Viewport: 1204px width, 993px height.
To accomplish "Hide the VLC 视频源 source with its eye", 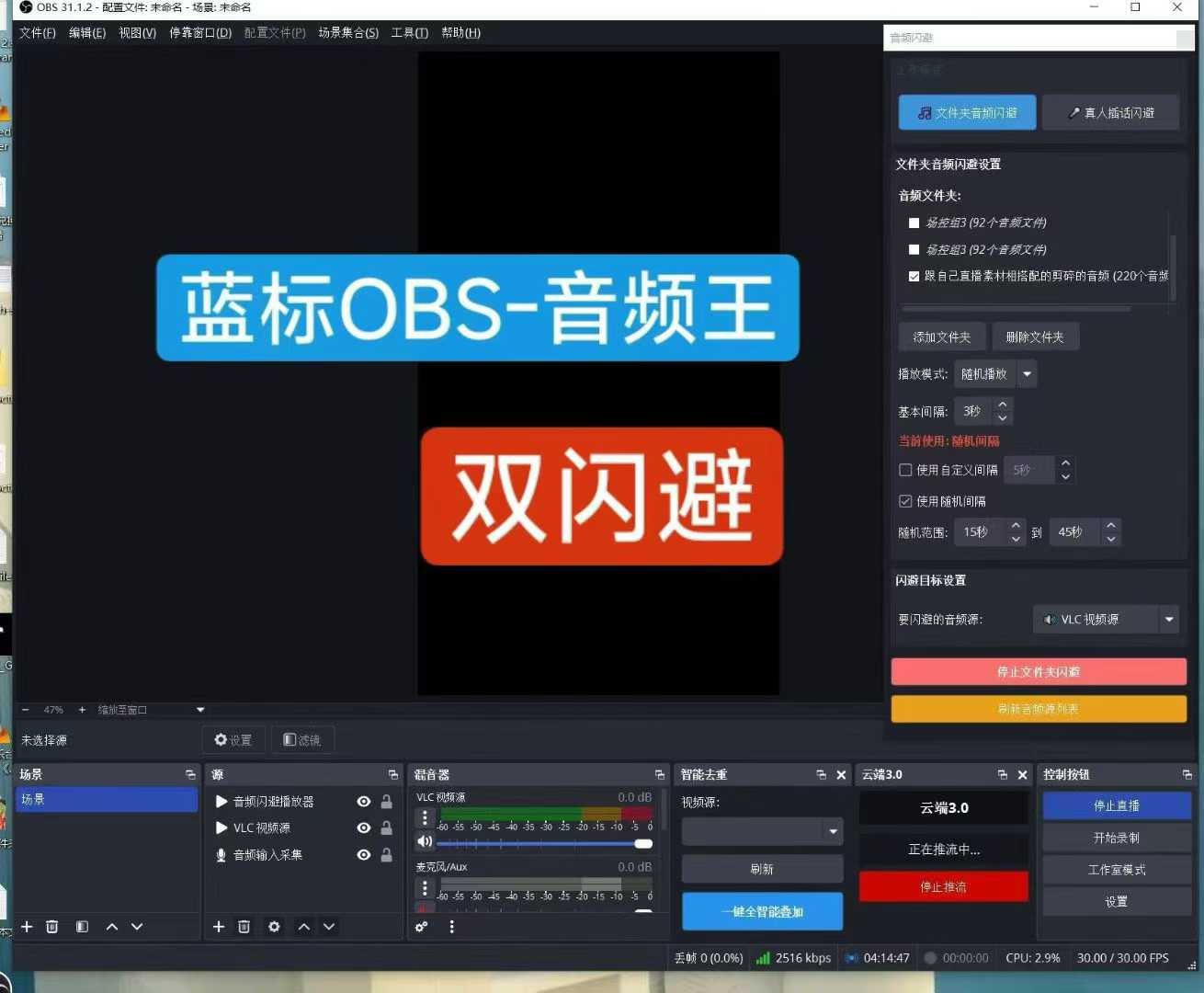I will [x=364, y=828].
